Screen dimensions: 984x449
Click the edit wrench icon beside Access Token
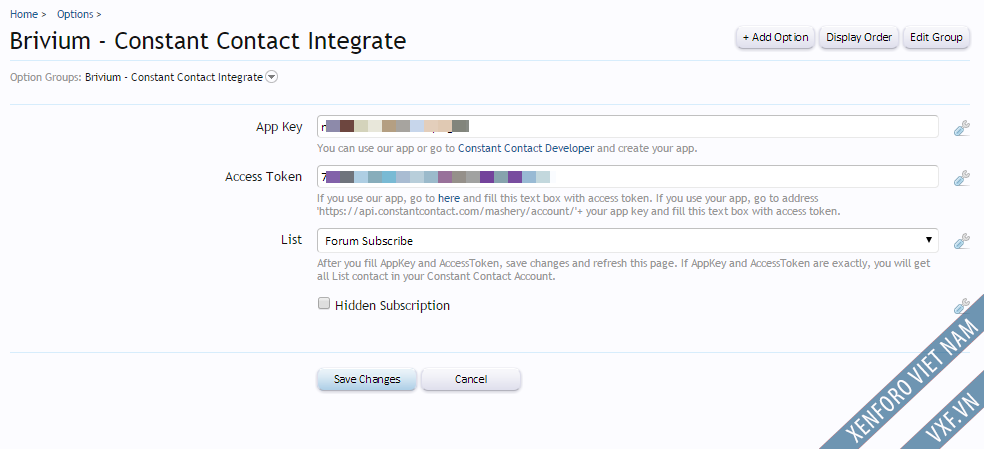[961, 178]
